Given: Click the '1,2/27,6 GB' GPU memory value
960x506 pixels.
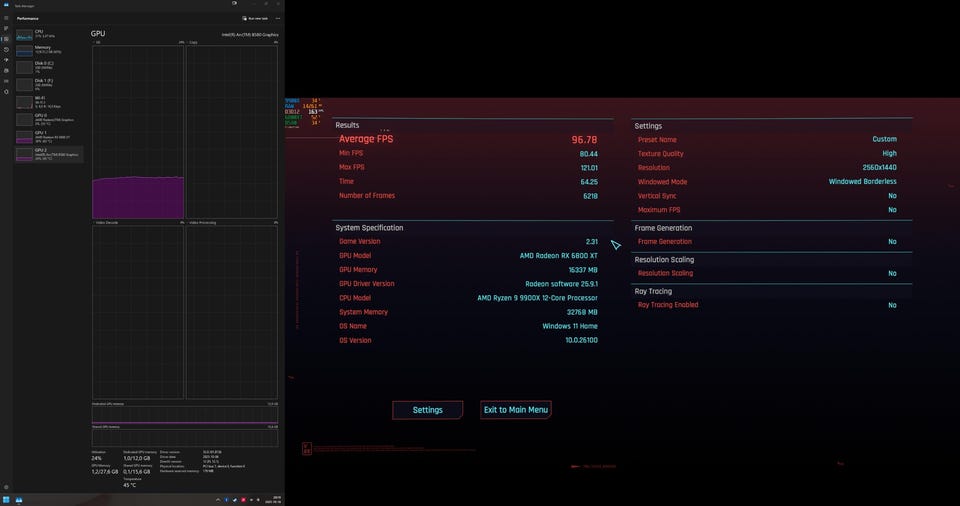Looking at the screenshot, I should click(x=105, y=472).
